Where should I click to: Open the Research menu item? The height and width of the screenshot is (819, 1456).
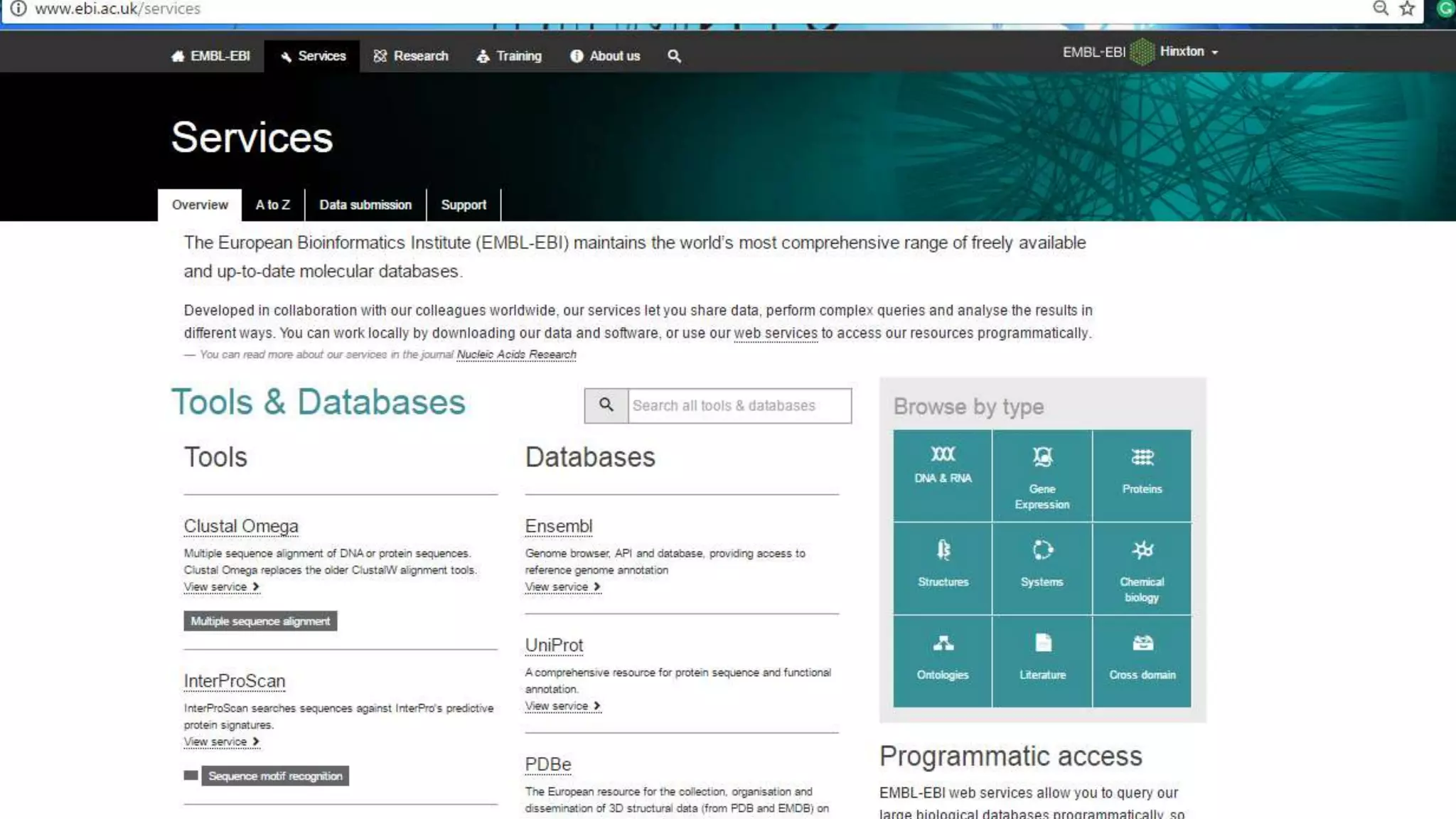(410, 56)
